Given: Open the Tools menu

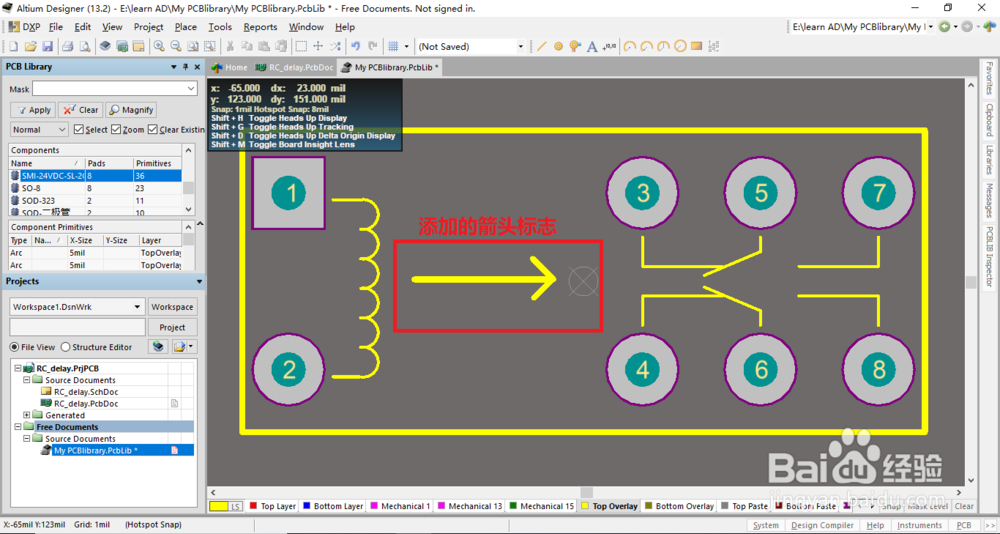Looking at the screenshot, I should tap(220, 27).
